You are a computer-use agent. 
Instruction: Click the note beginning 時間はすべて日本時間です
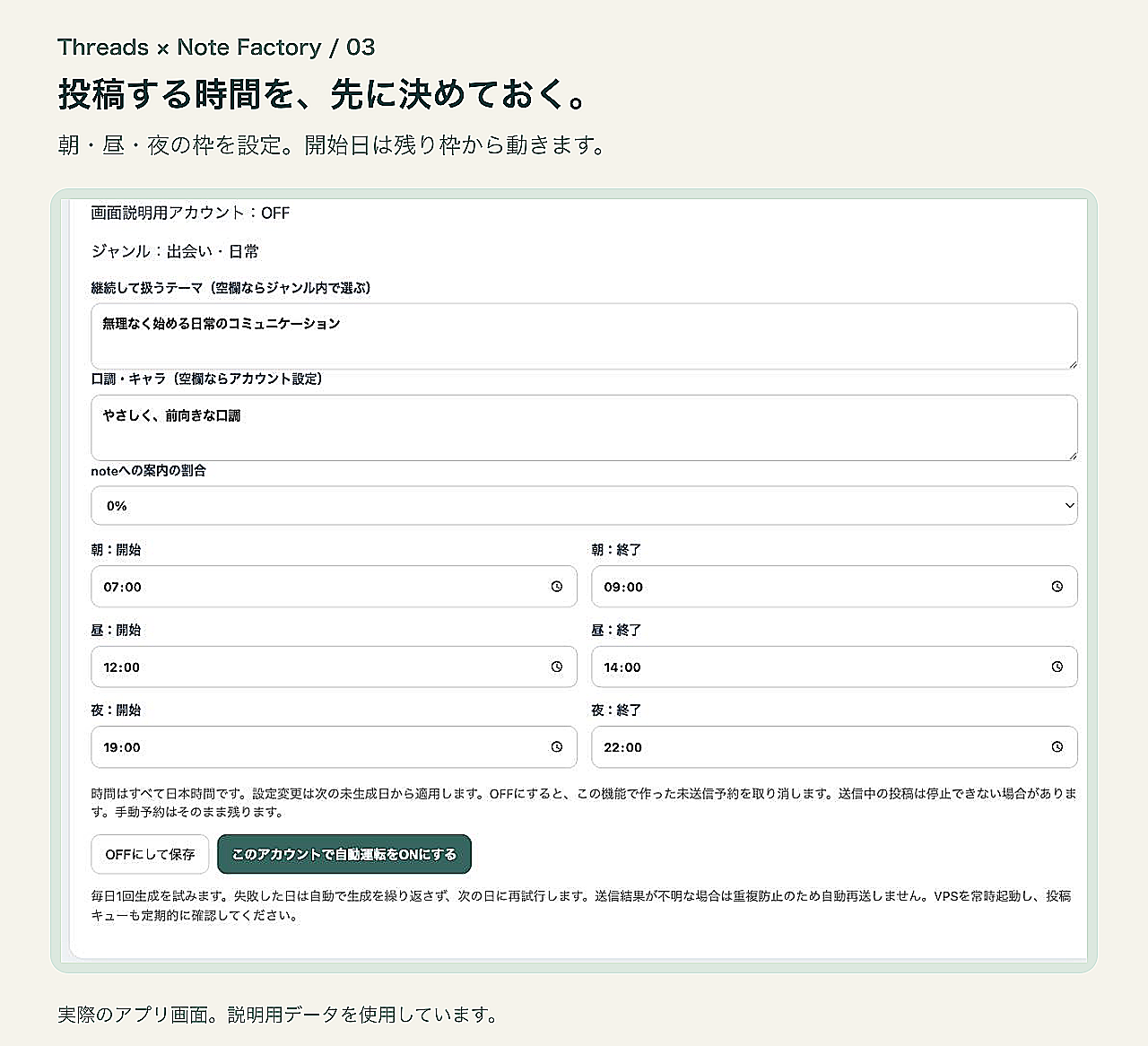coord(584,803)
